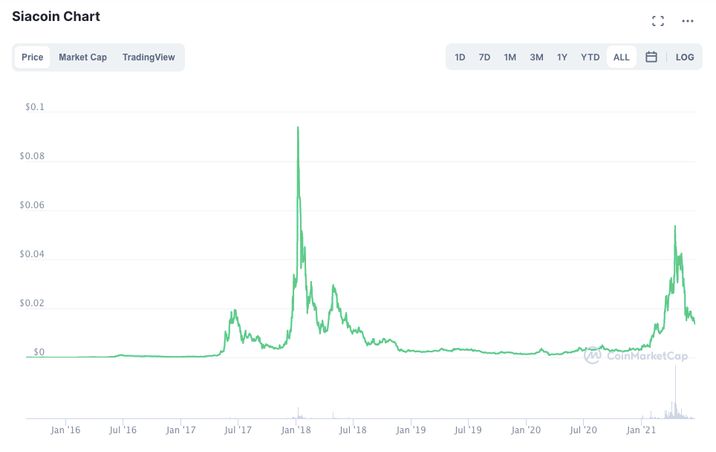Click the tallest 2021 volume bar
Image resolution: width=716 pixels, height=452 pixels.
(675, 392)
